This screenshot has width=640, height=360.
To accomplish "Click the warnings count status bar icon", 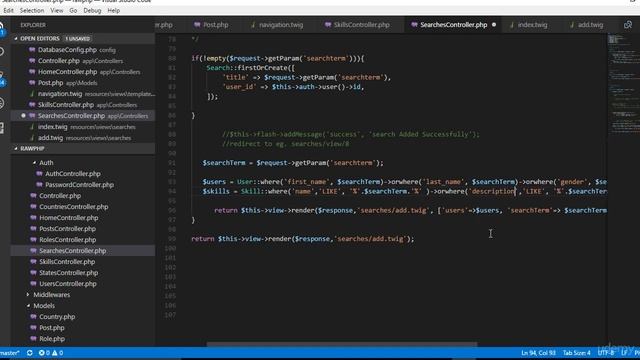I will (x=58, y=353).
